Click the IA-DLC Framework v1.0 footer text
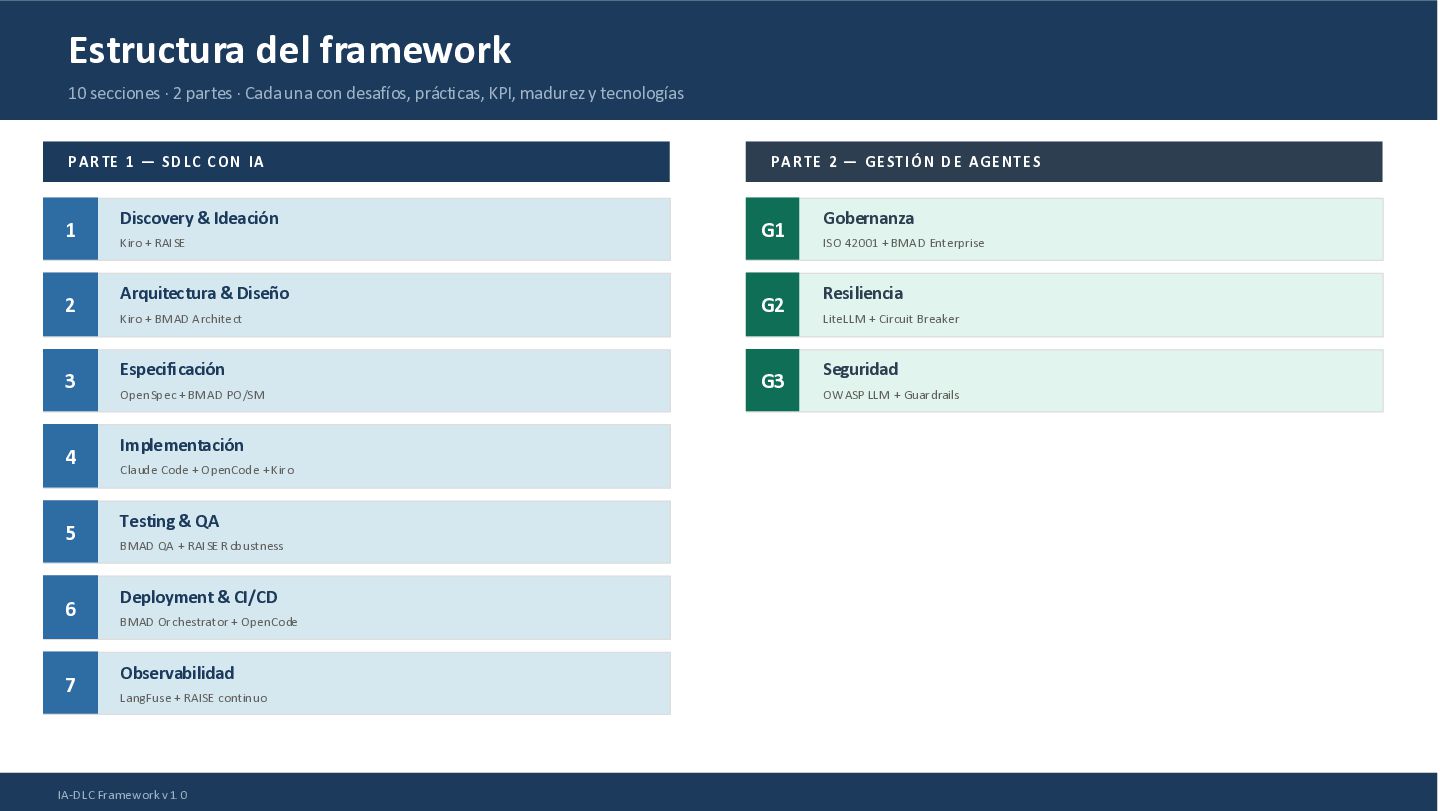1440x811 pixels. point(122,795)
